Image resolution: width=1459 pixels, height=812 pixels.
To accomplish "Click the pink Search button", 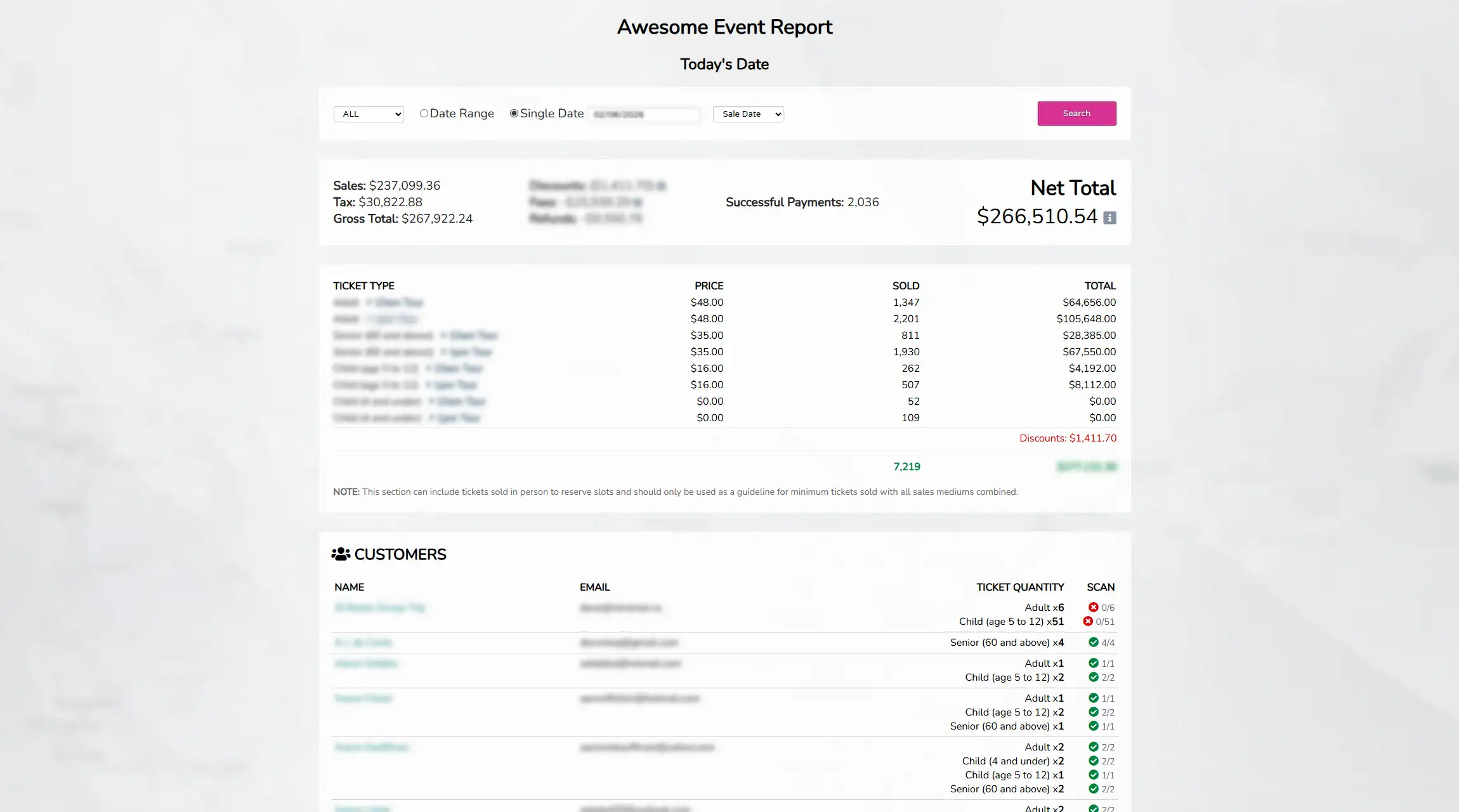I will click(1076, 114).
